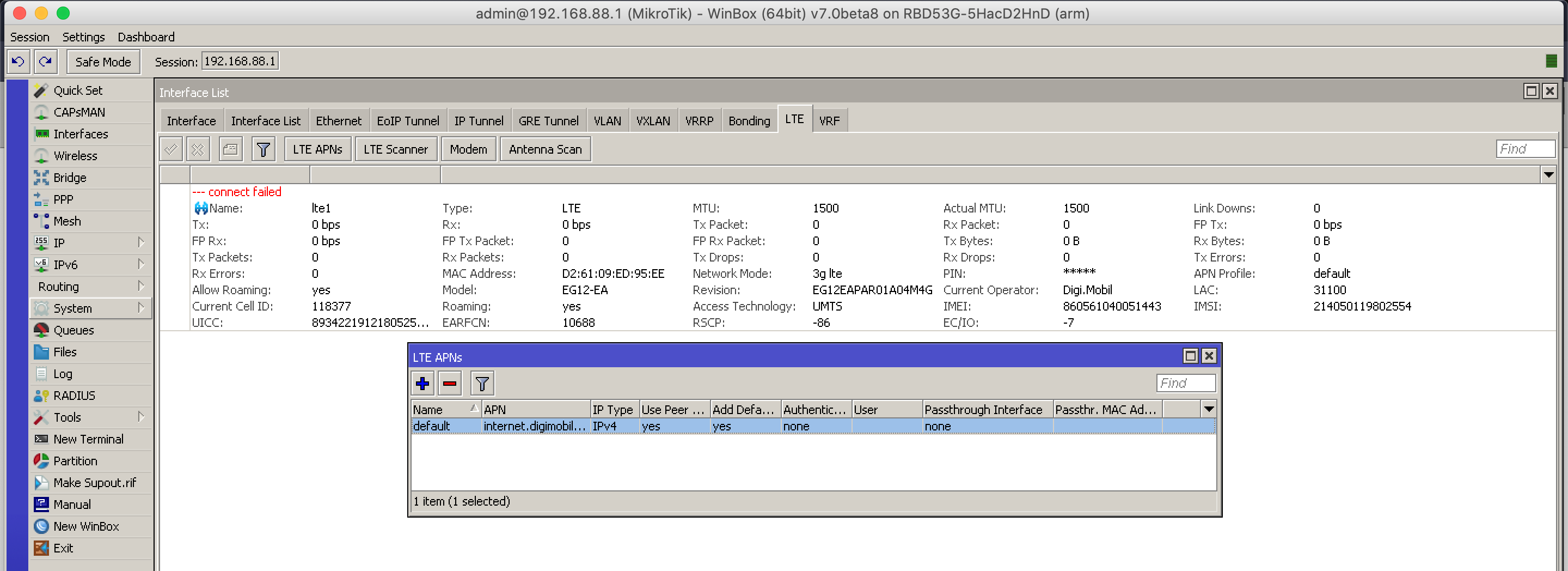Close the LTE APNs window

[x=1209, y=356]
